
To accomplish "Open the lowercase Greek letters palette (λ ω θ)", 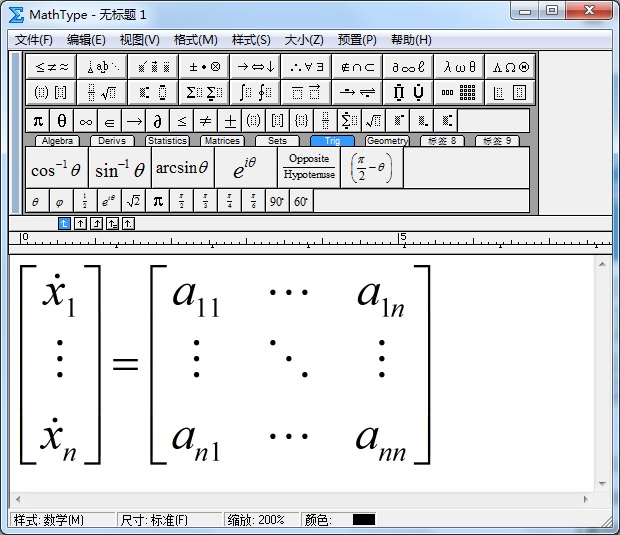I will click(459, 67).
